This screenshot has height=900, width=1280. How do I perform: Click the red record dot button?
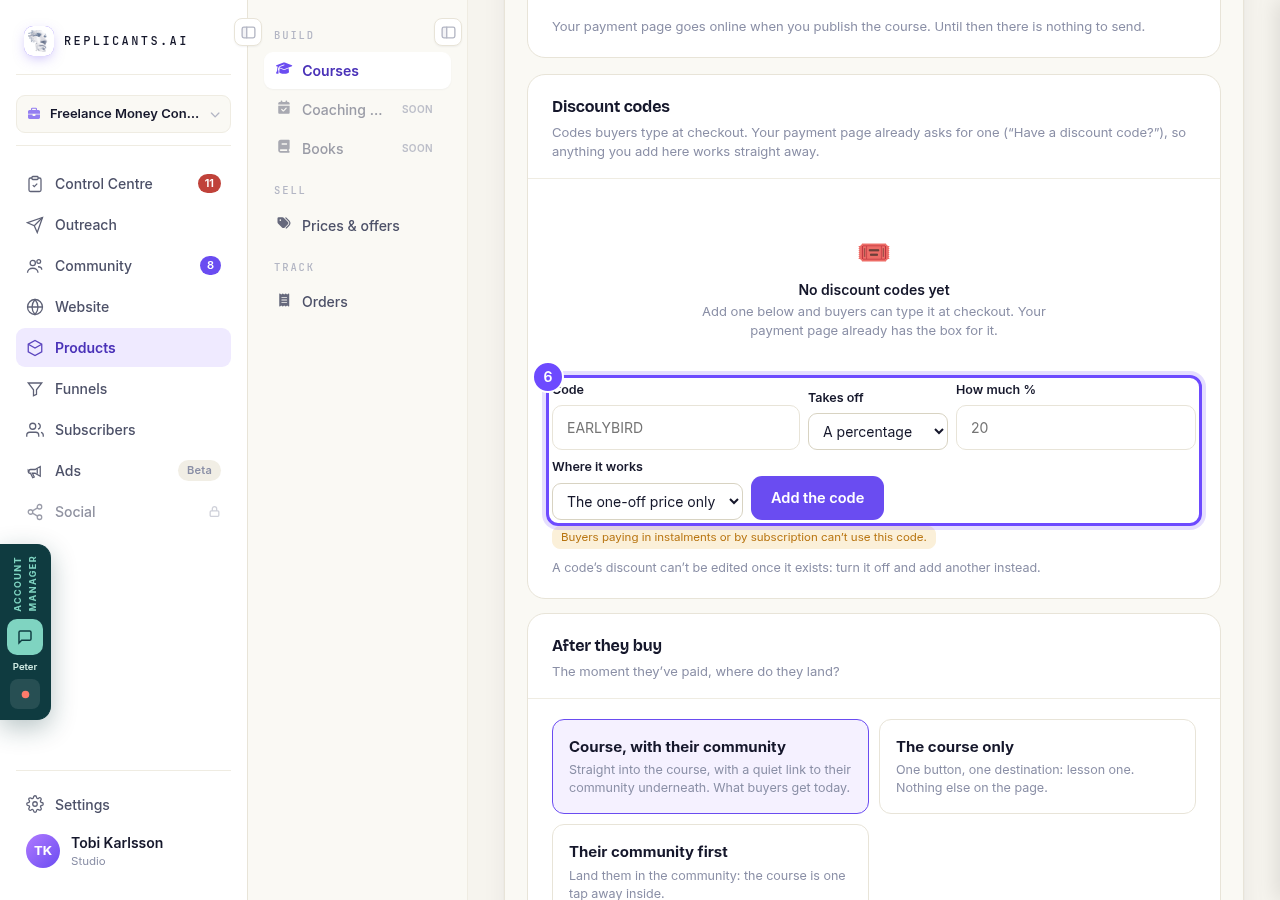coord(25,694)
